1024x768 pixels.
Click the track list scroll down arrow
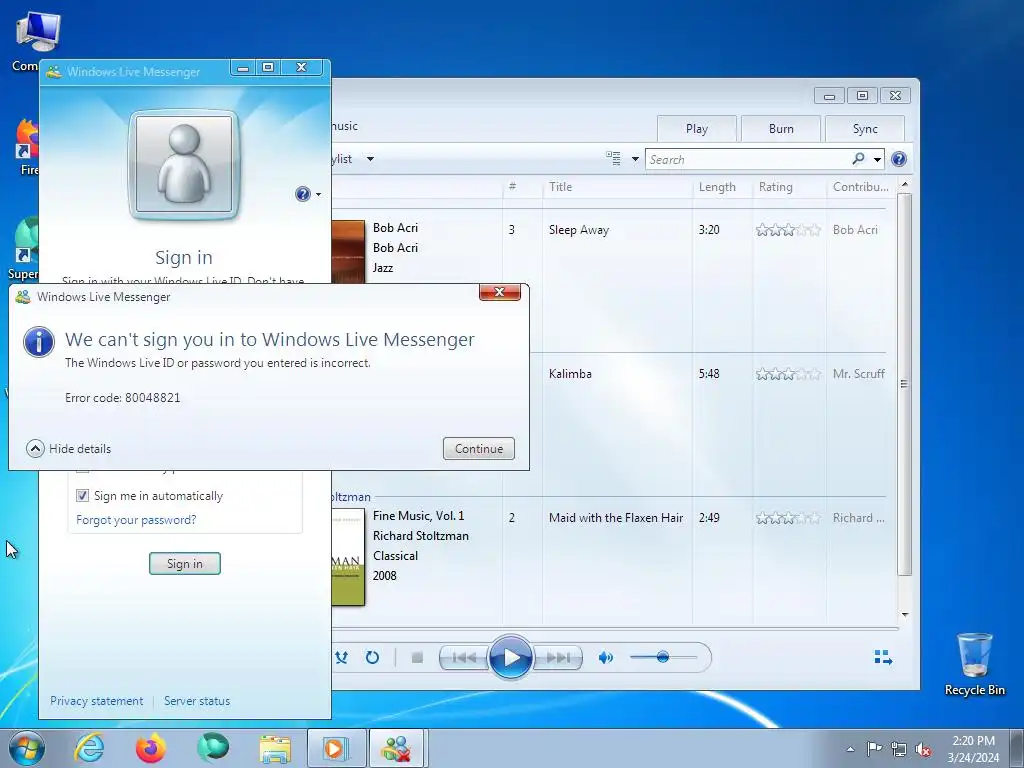click(904, 615)
